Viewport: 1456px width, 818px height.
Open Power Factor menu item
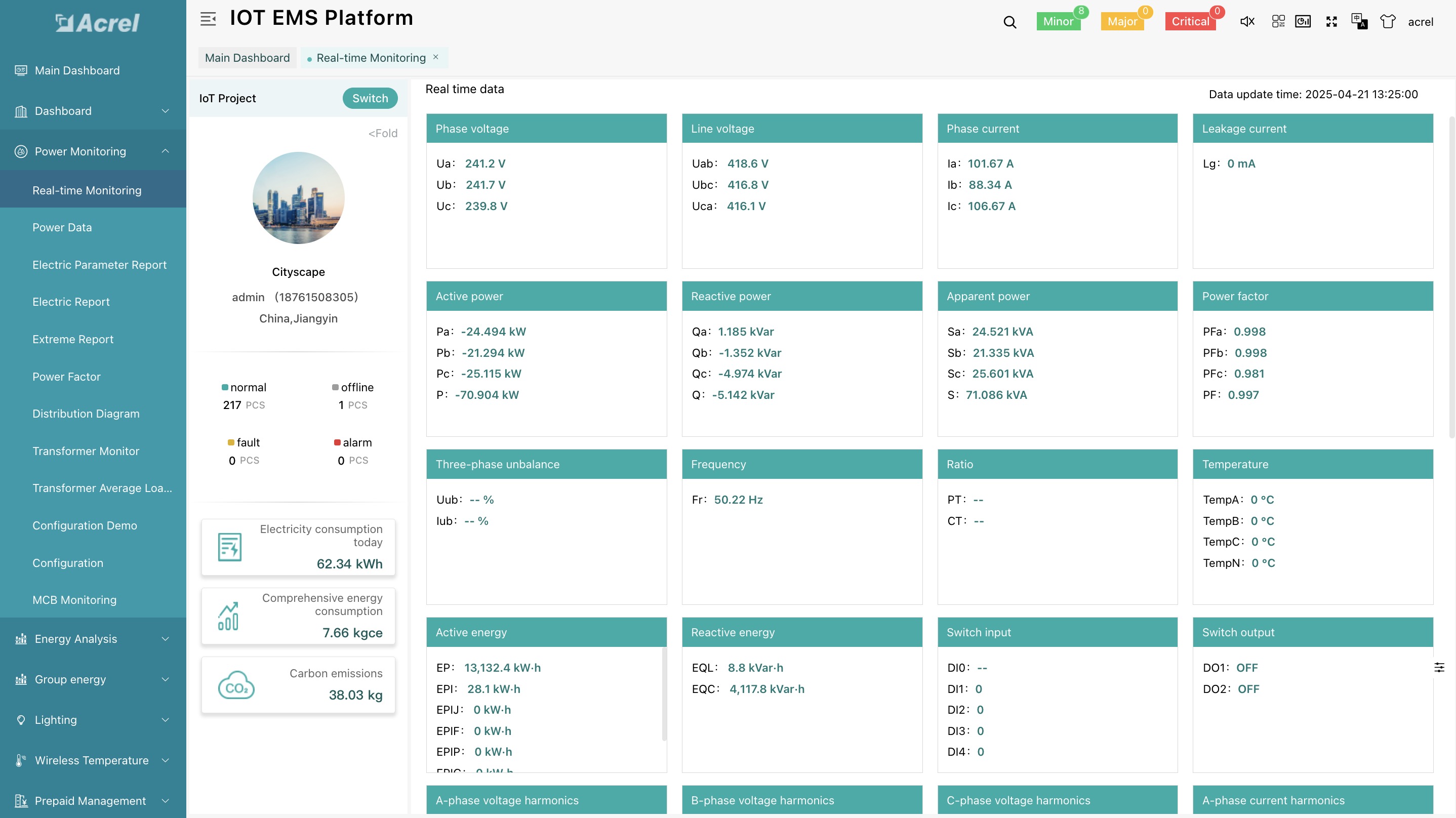93,377
